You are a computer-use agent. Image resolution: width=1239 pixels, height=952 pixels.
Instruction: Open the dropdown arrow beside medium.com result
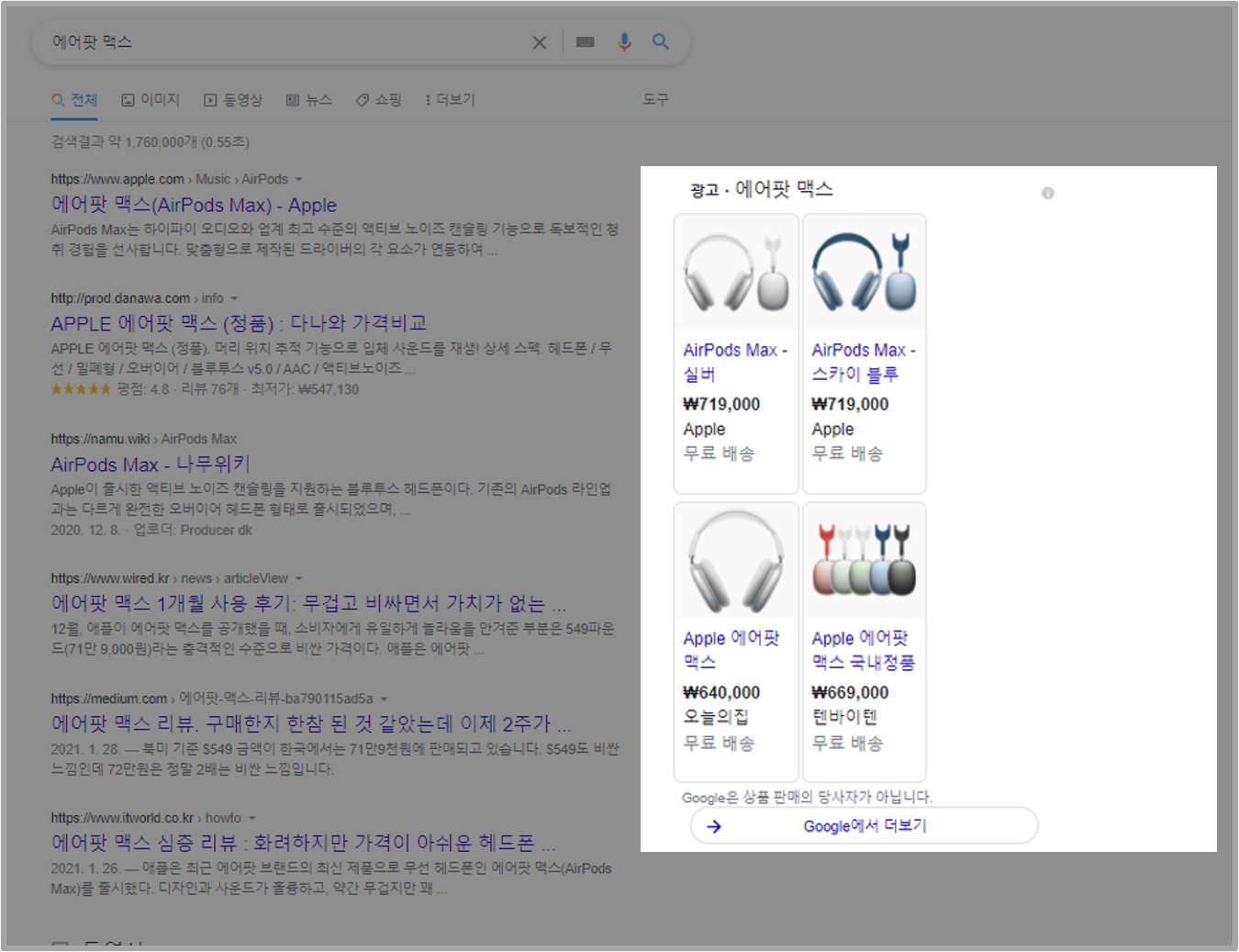click(x=385, y=698)
